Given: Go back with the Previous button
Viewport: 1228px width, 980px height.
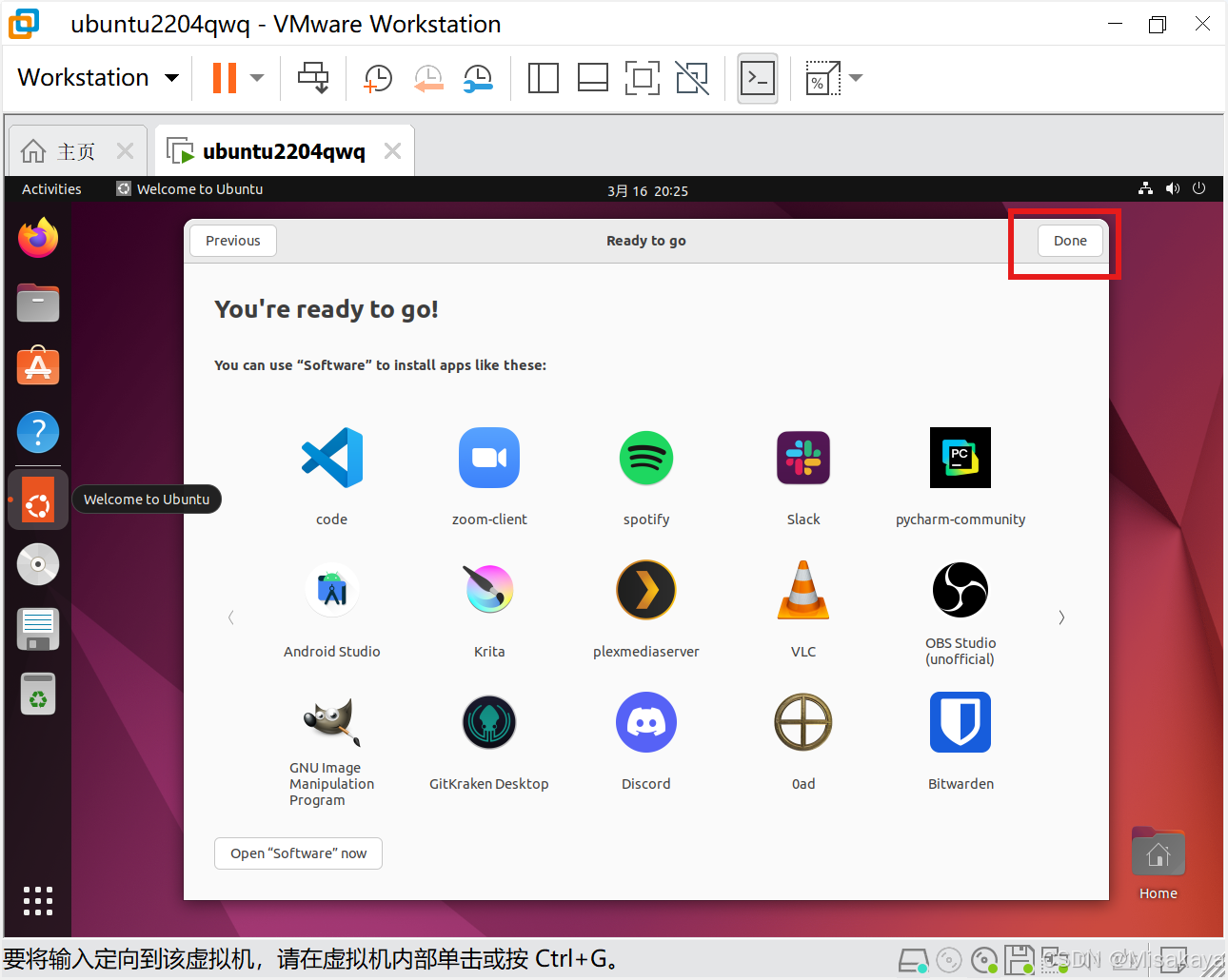Looking at the screenshot, I should coord(233,241).
